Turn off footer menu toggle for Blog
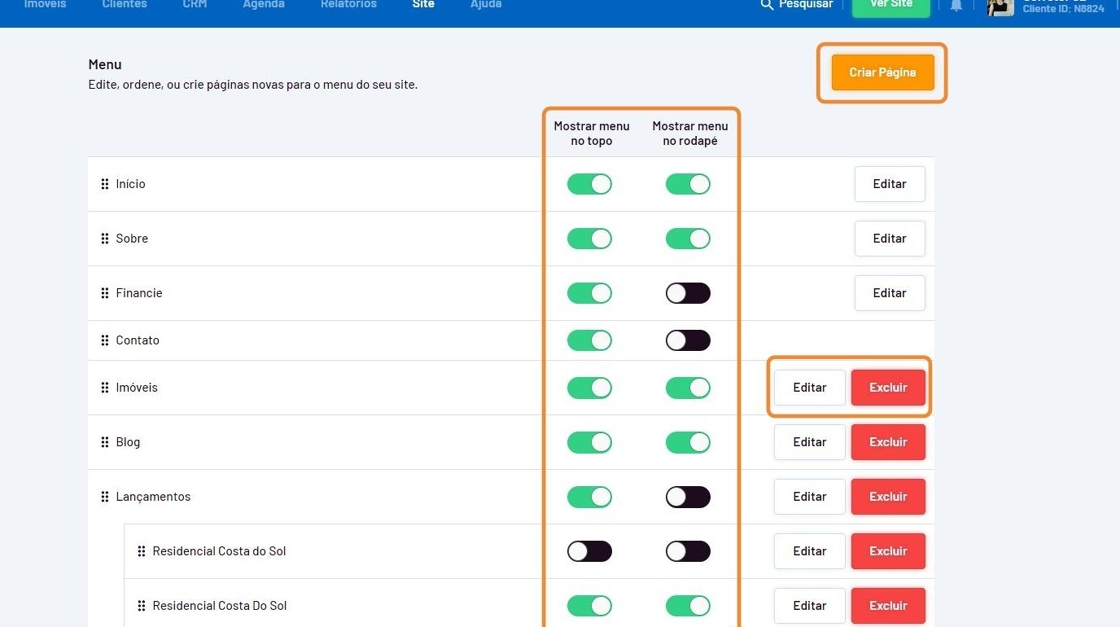This screenshot has width=1120, height=627. [x=688, y=442]
